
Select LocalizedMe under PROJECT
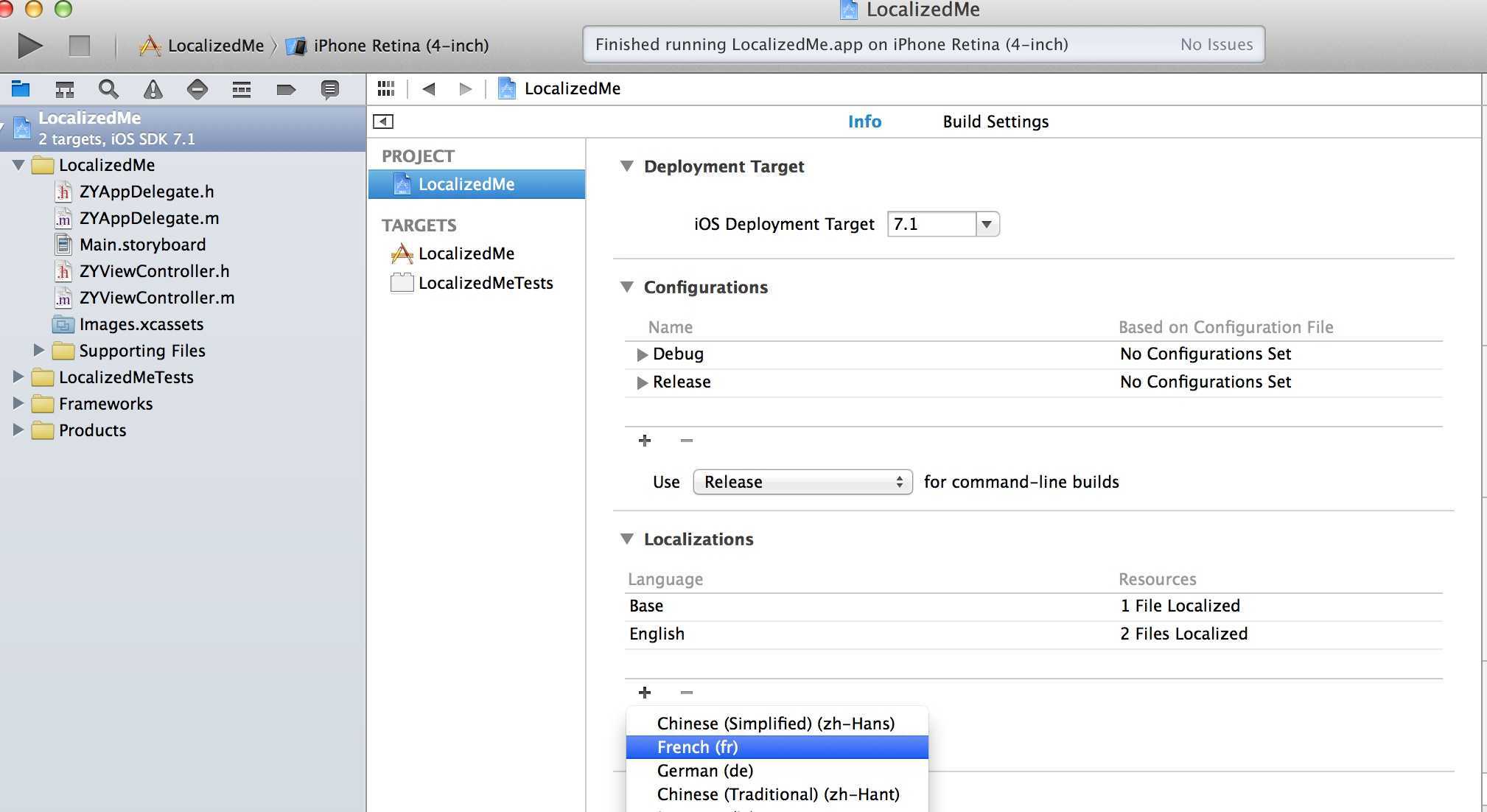[477, 184]
